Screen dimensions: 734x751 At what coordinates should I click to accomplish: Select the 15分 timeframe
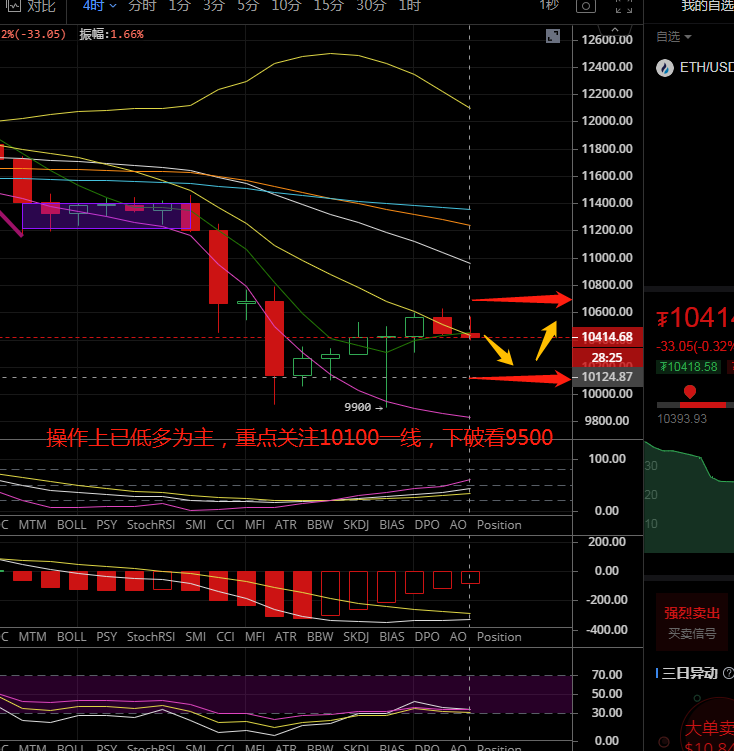328,6
